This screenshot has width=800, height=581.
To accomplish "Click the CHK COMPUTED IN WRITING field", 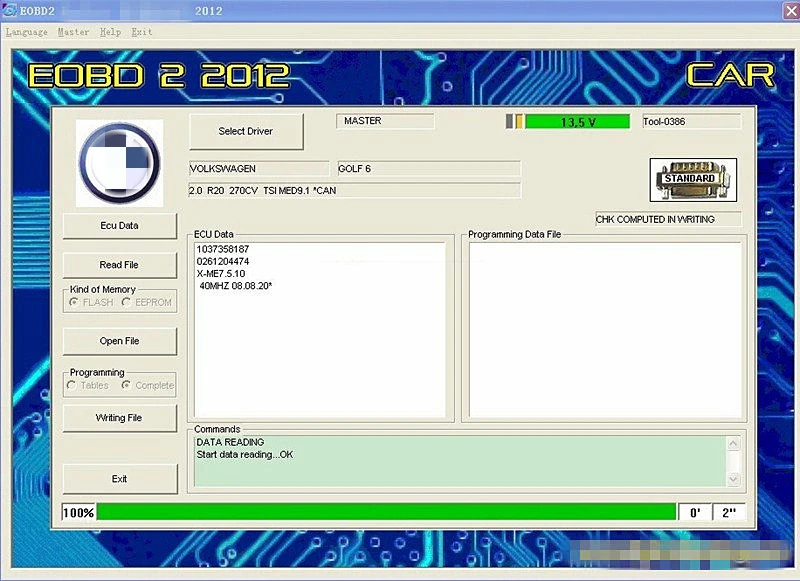I will coord(668,219).
